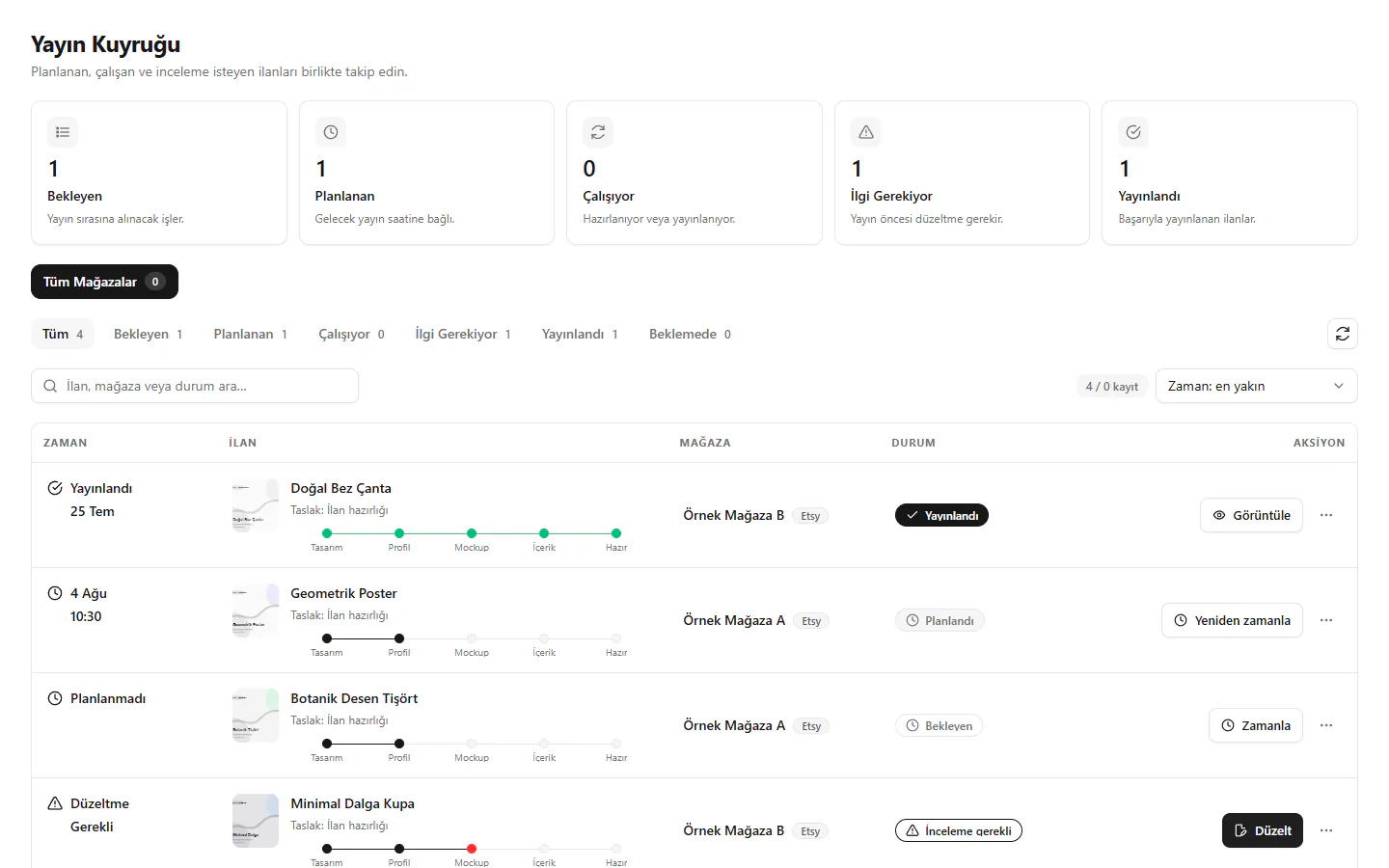
Task: Open the Minimal Dalga Kupa thumbnail
Action: 256,822
